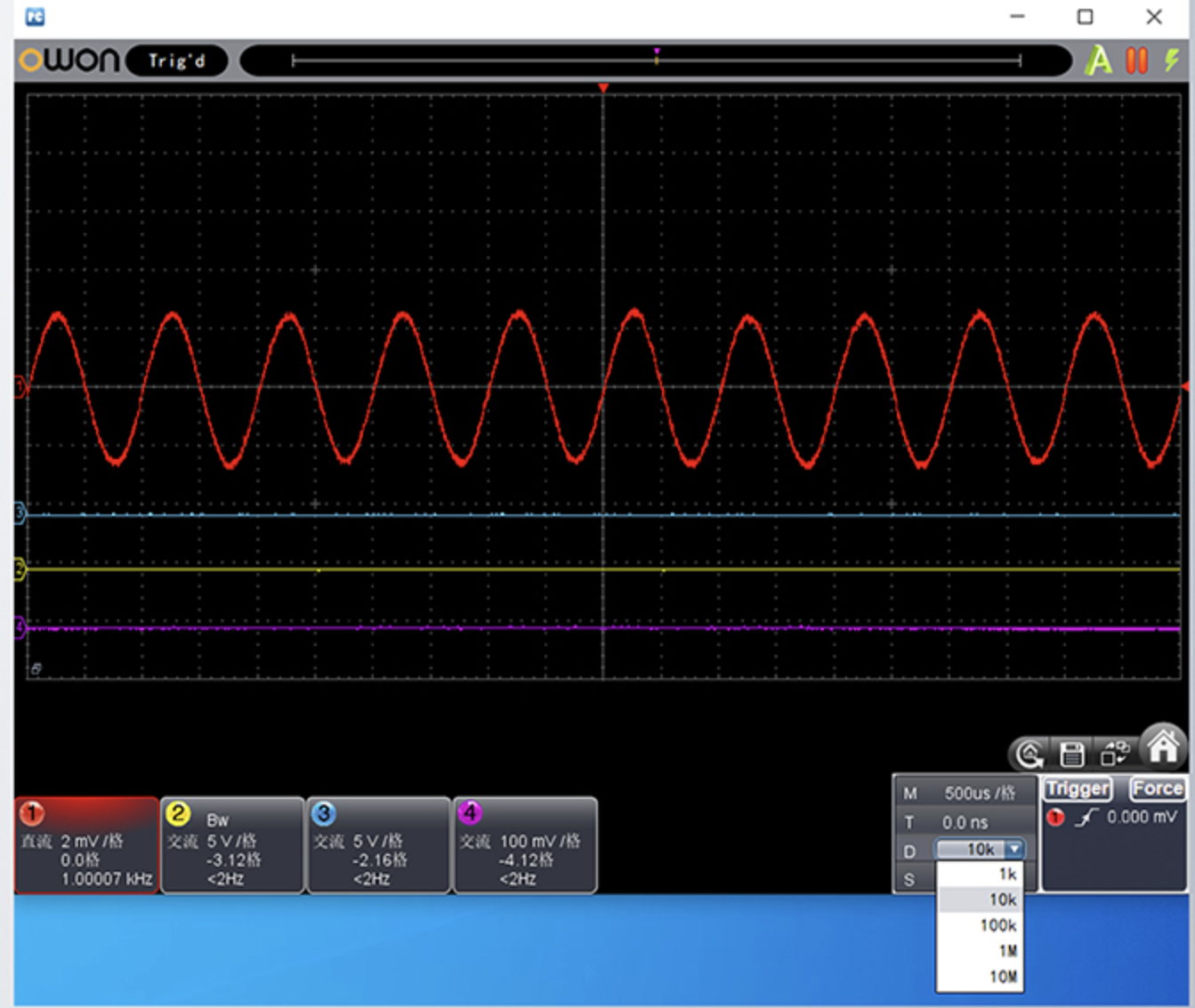1195x1008 pixels.
Task: Click the green lightning bolt icon
Action: coord(1172,60)
